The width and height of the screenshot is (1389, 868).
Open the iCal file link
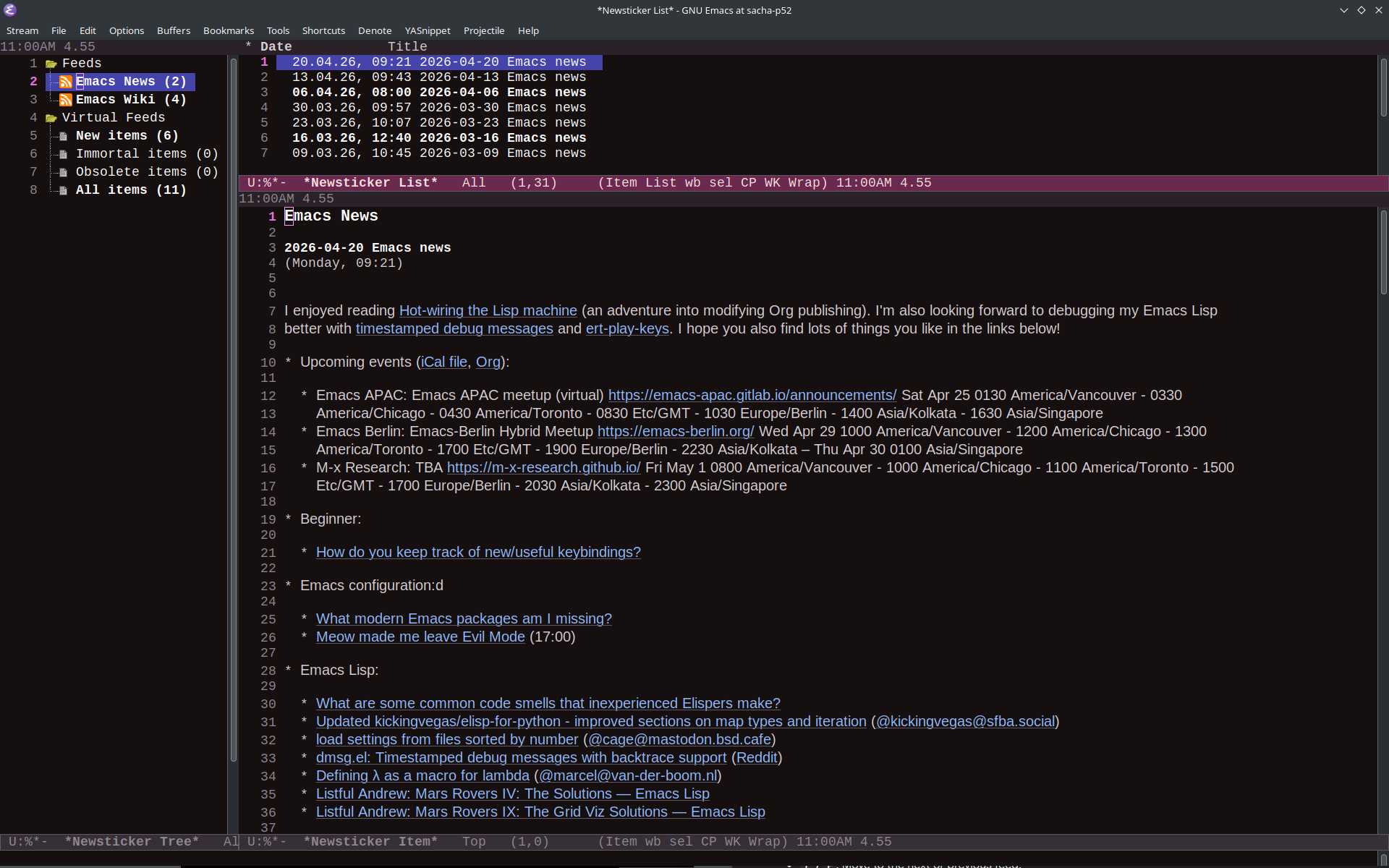[x=444, y=362]
